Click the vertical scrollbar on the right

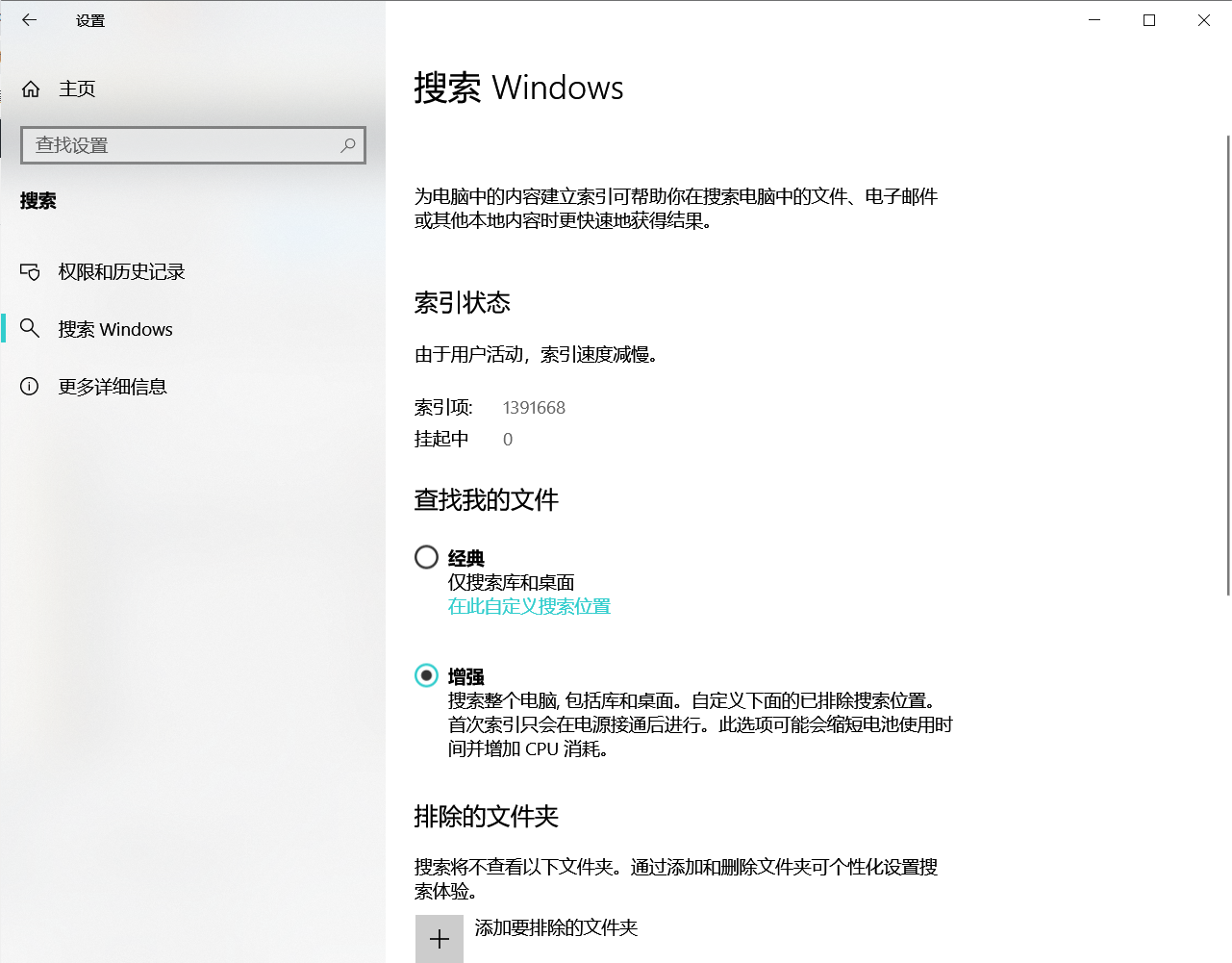pyautogui.click(x=1228, y=366)
